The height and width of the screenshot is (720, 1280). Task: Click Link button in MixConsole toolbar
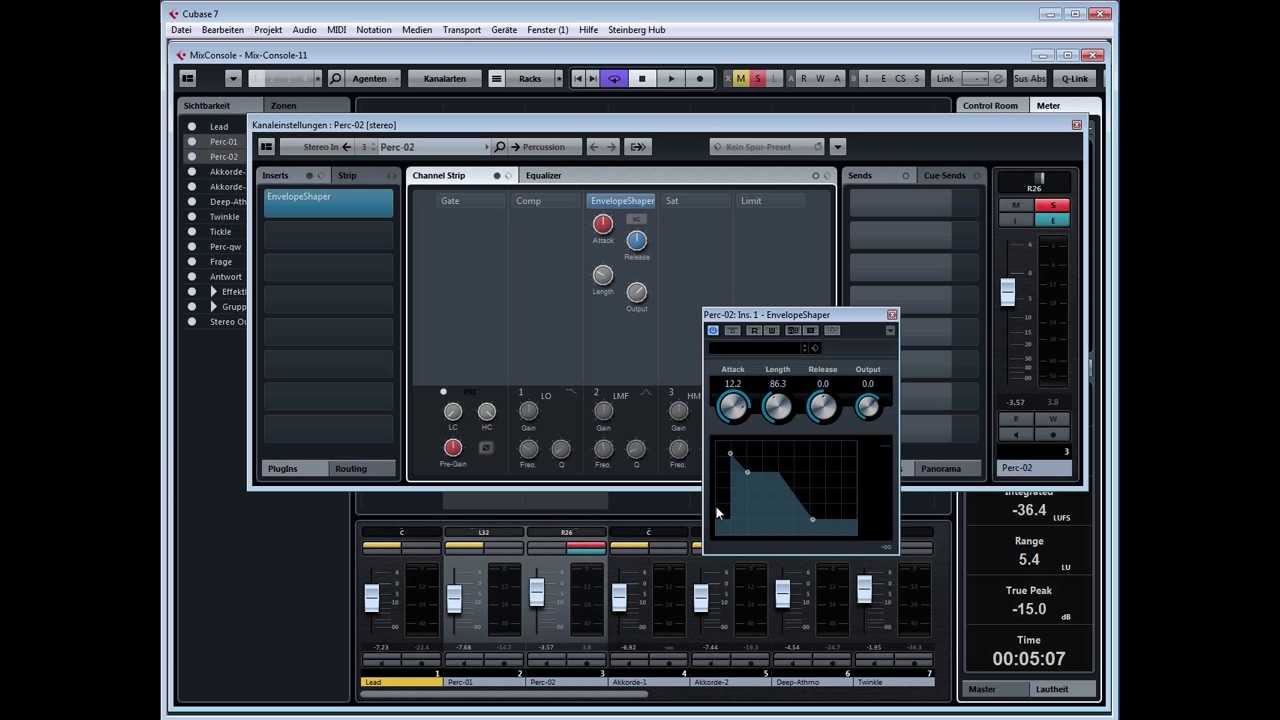pos(945,79)
